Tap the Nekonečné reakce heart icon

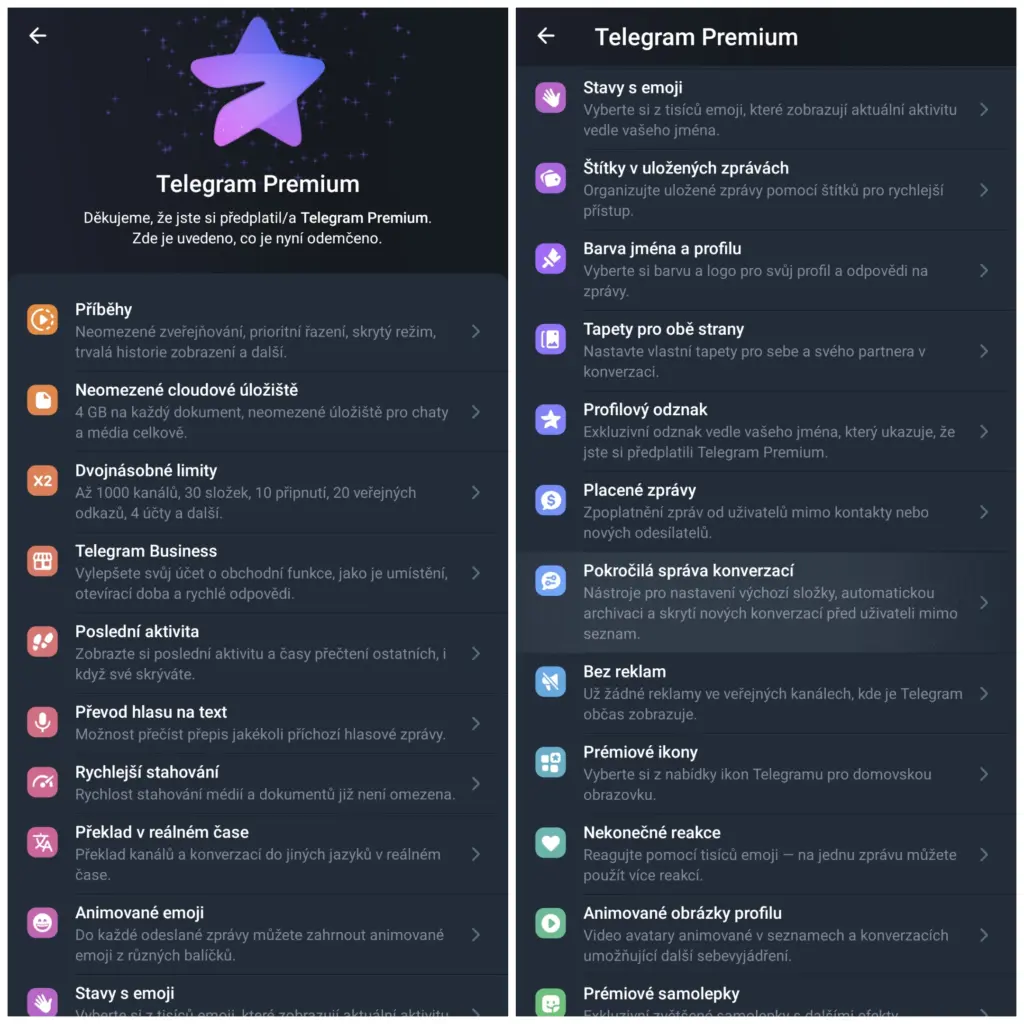[x=551, y=842]
